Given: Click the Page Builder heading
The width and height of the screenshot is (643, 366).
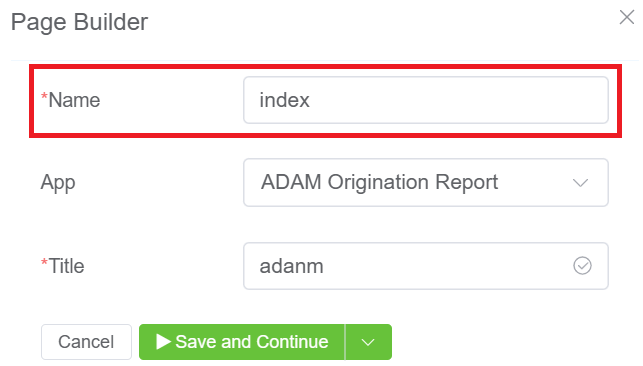Looking at the screenshot, I should (79, 22).
